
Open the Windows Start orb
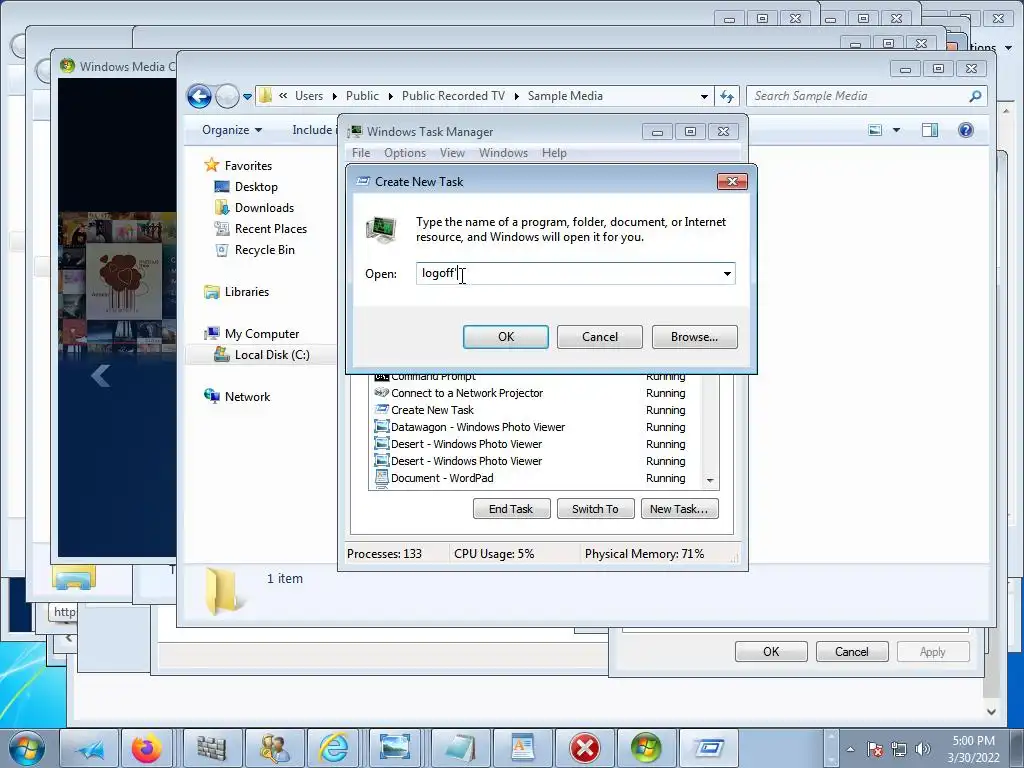[27, 748]
